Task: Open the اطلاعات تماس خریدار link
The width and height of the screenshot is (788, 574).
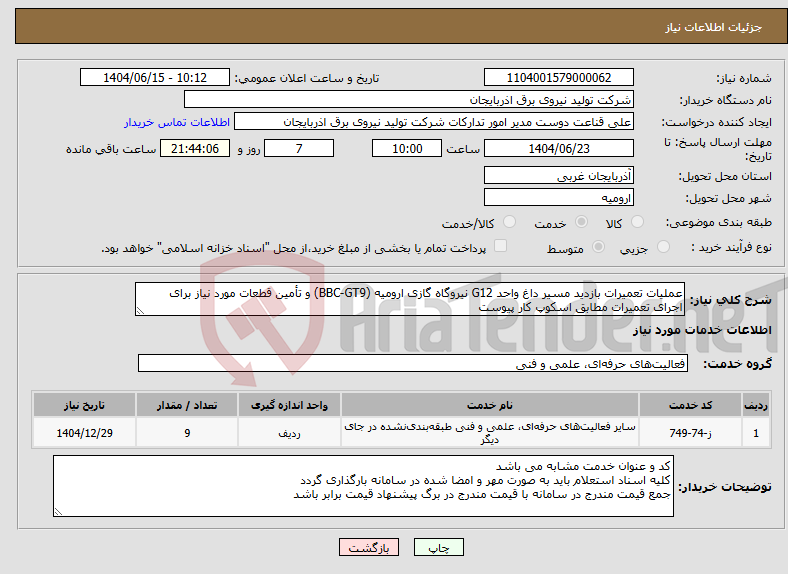Action: [177, 122]
